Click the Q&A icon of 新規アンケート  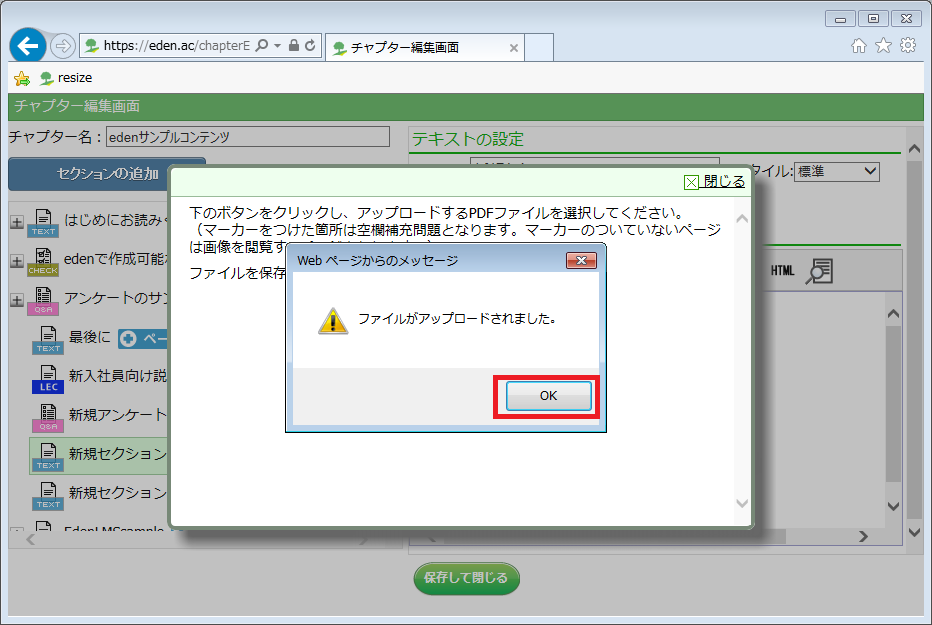tap(48, 418)
